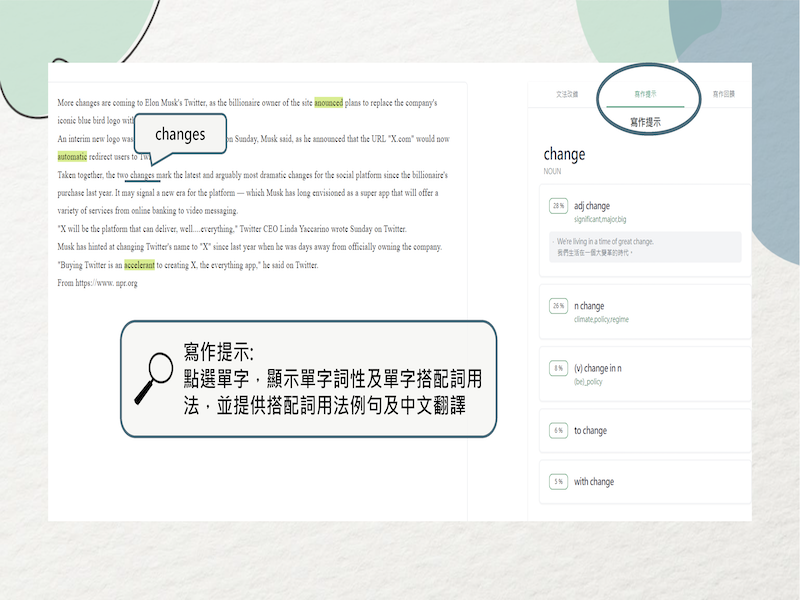
Task: Click the magnifying glass icon
Action: pyautogui.click(x=152, y=379)
